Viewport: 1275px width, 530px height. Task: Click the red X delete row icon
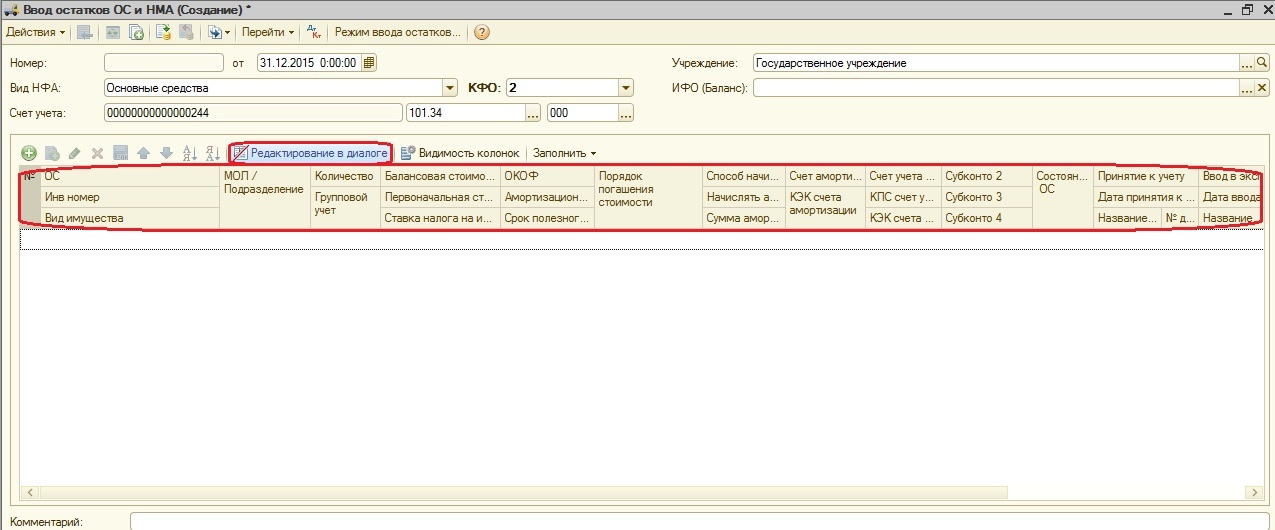tap(97, 153)
